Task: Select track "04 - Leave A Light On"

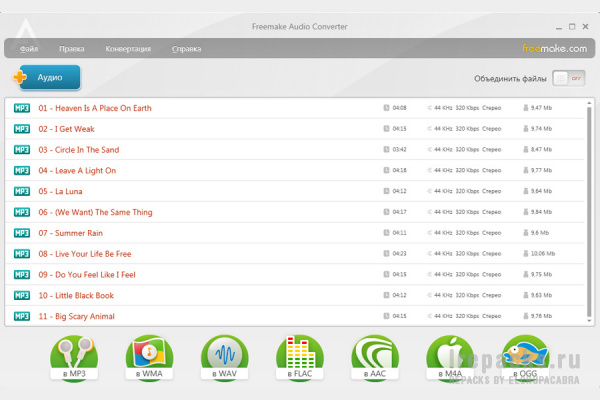Action: 295,170
